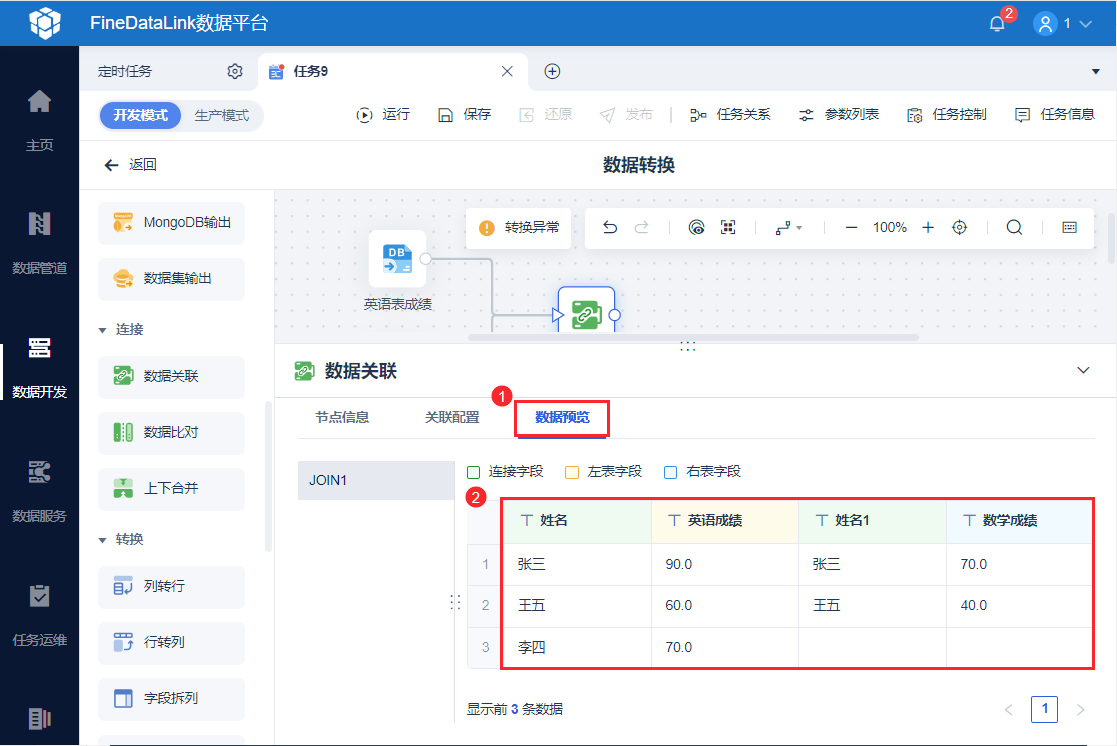Click the locate center target icon
This screenshot has width=1117, height=746.
[x=960, y=227]
